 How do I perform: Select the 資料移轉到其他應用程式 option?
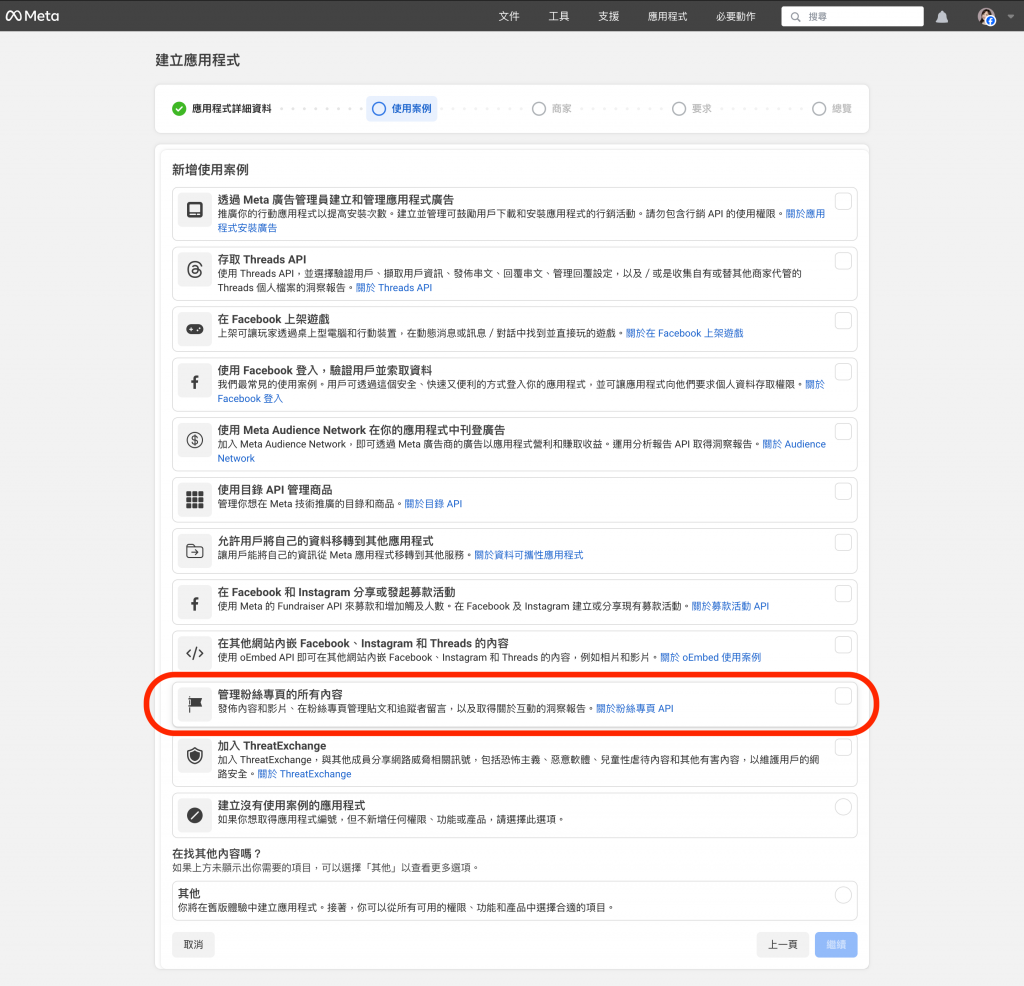tap(843, 543)
